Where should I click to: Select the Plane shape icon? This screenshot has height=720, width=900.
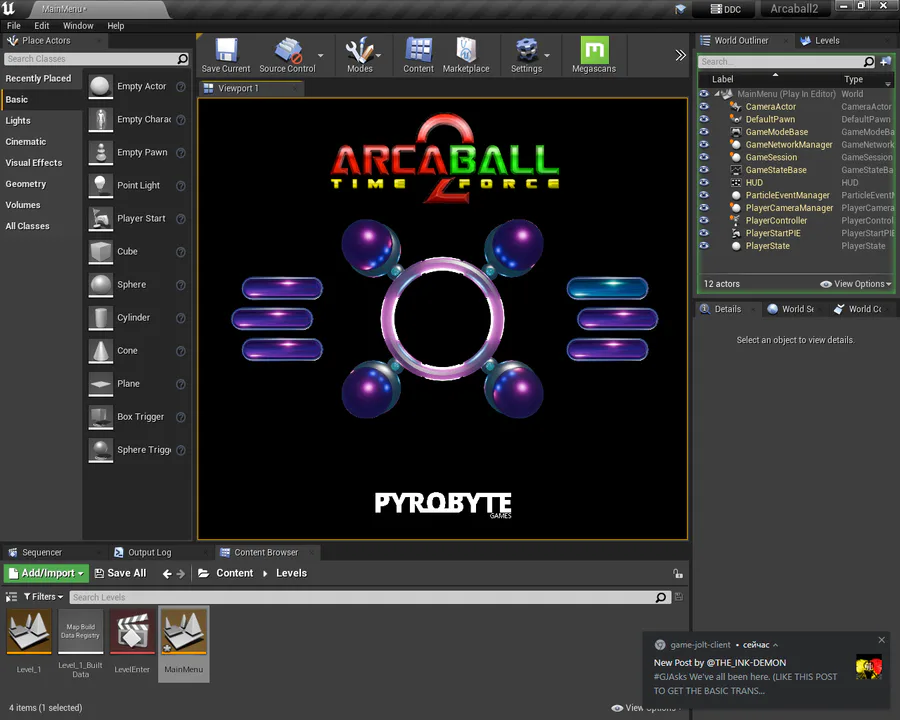click(100, 384)
